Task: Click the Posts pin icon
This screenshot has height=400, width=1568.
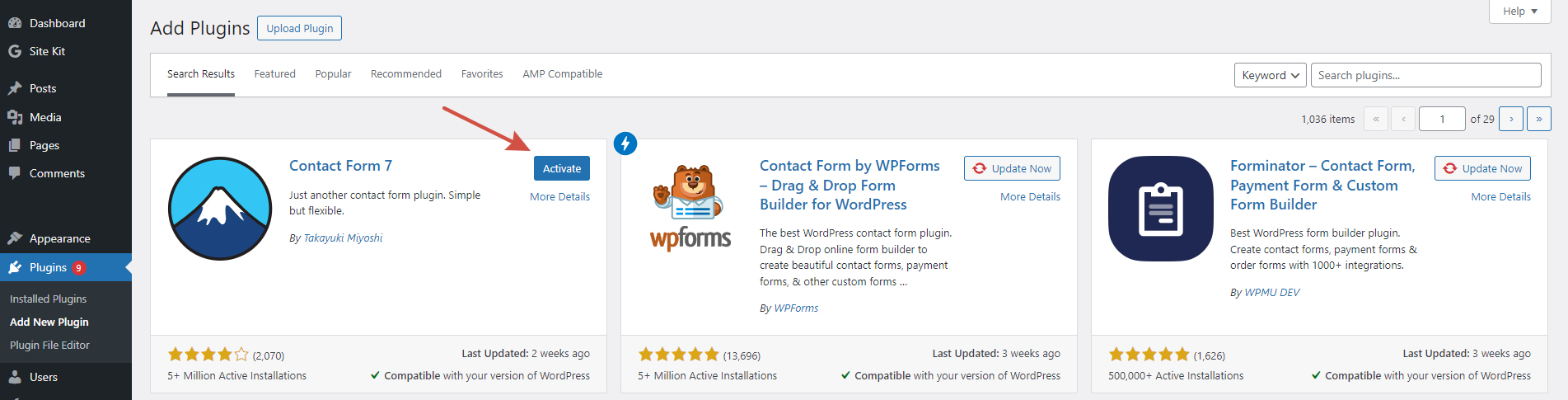Action: pos(15,88)
